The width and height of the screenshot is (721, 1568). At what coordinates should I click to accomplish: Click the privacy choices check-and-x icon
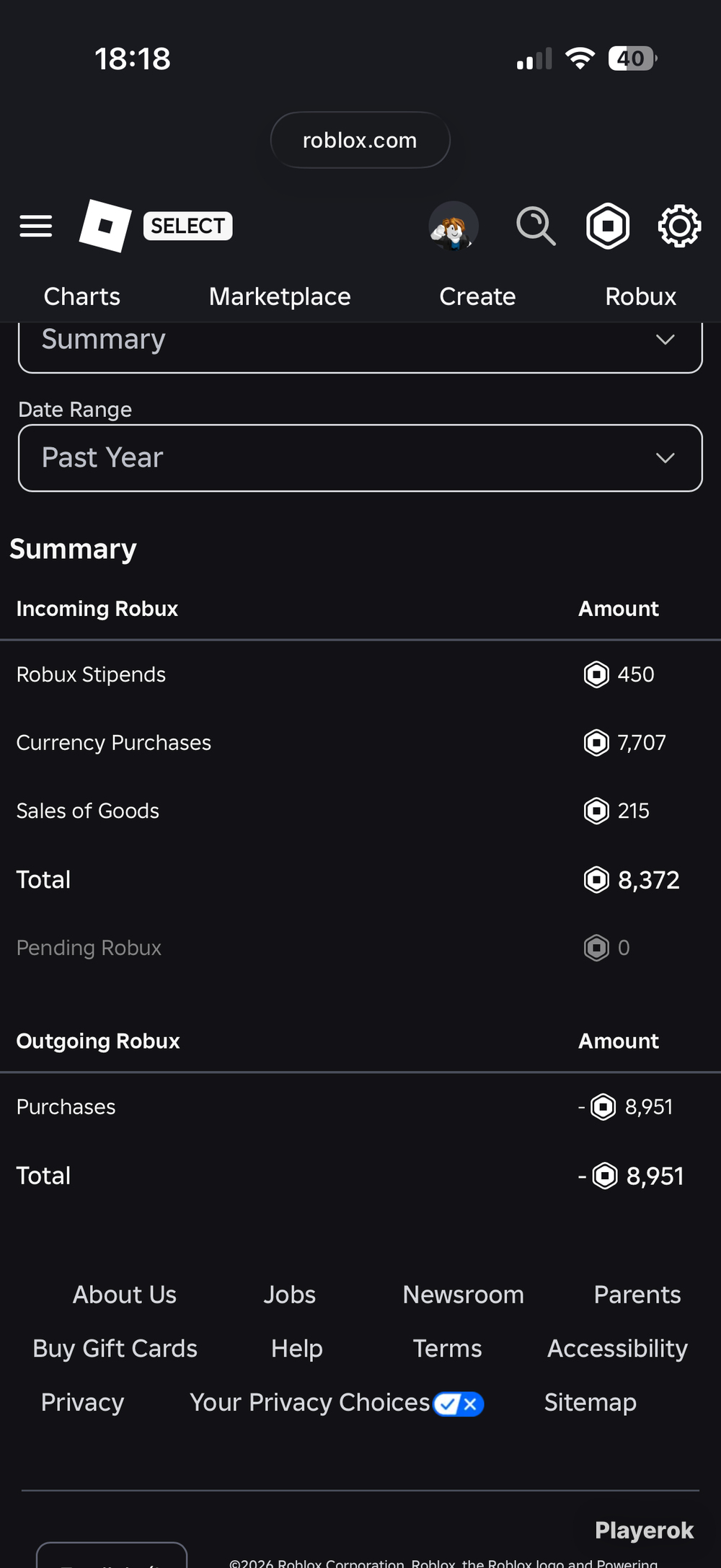[459, 1404]
